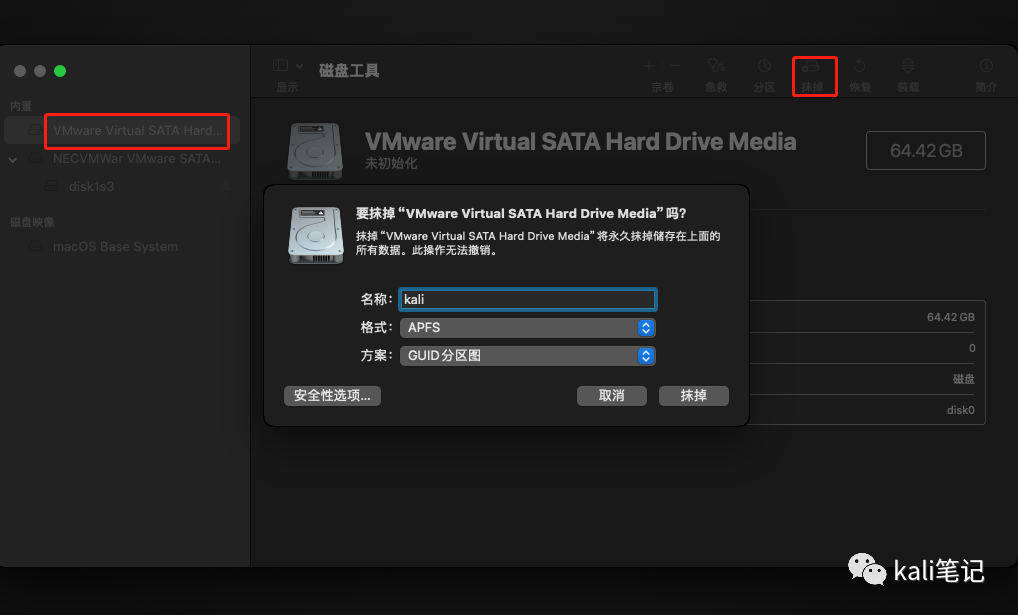The width and height of the screenshot is (1018, 615).
Task: Click the 取消 cancel button
Action: pyautogui.click(x=612, y=395)
